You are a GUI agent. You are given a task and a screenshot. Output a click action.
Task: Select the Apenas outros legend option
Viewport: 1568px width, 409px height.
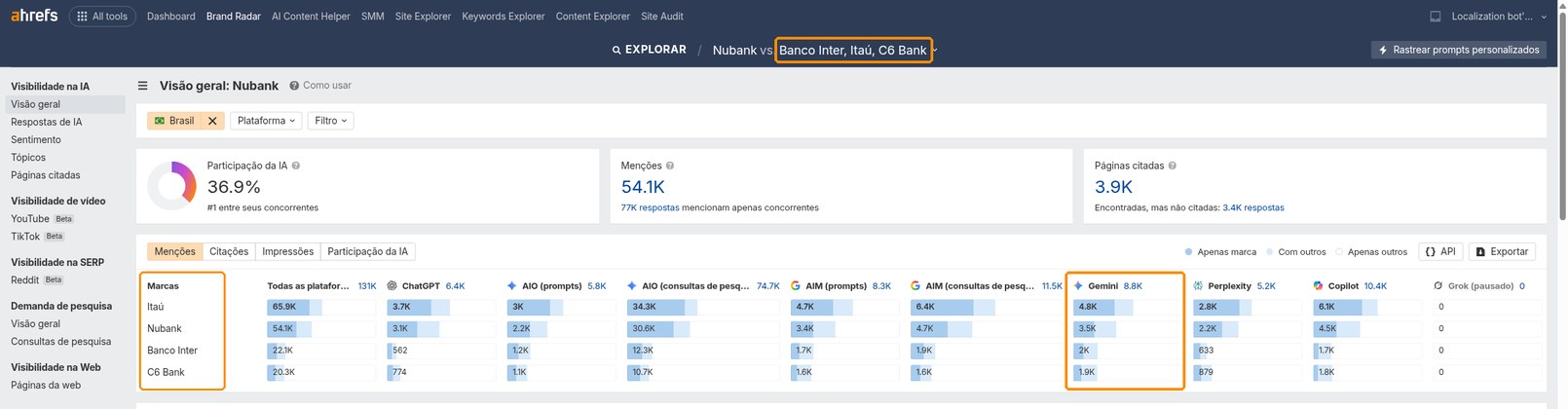(x=1371, y=252)
